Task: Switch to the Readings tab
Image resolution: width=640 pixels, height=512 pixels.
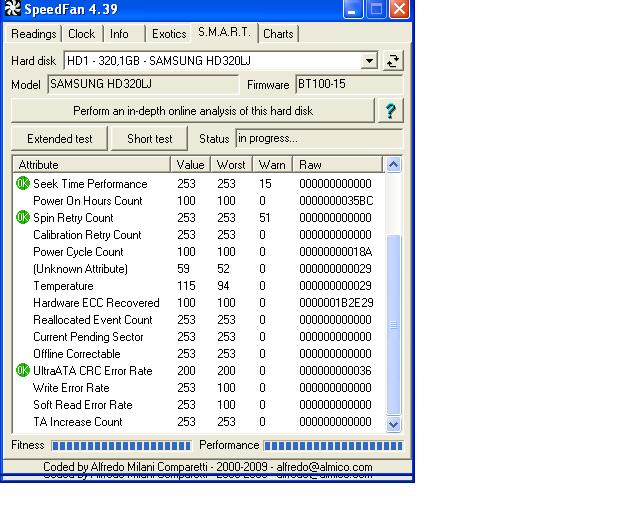Action: (33, 34)
